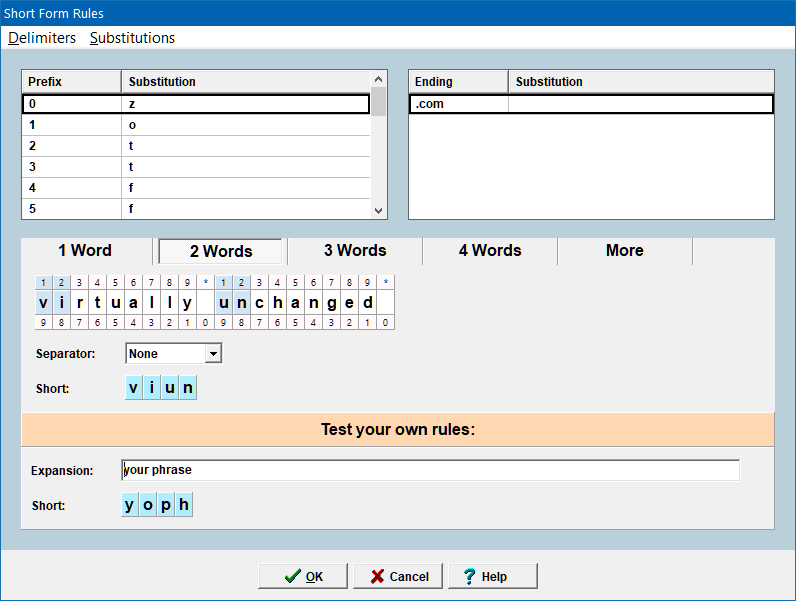Click the Expansion text field

(x=430, y=470)
